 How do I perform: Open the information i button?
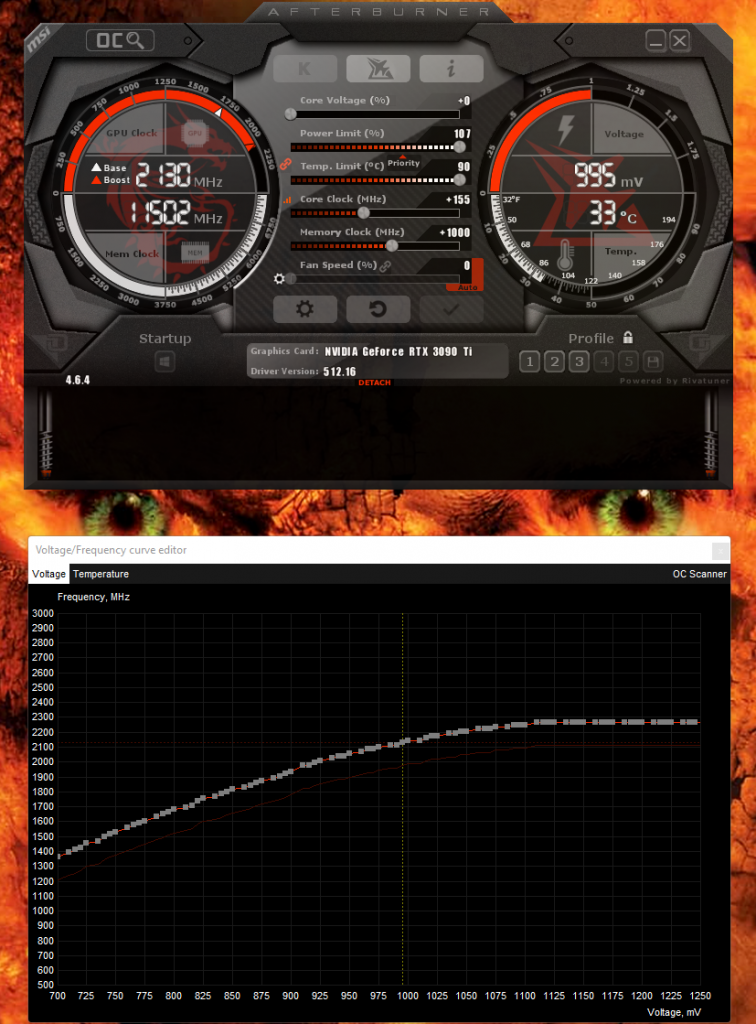pyautogui.click(x=451, y=69)
